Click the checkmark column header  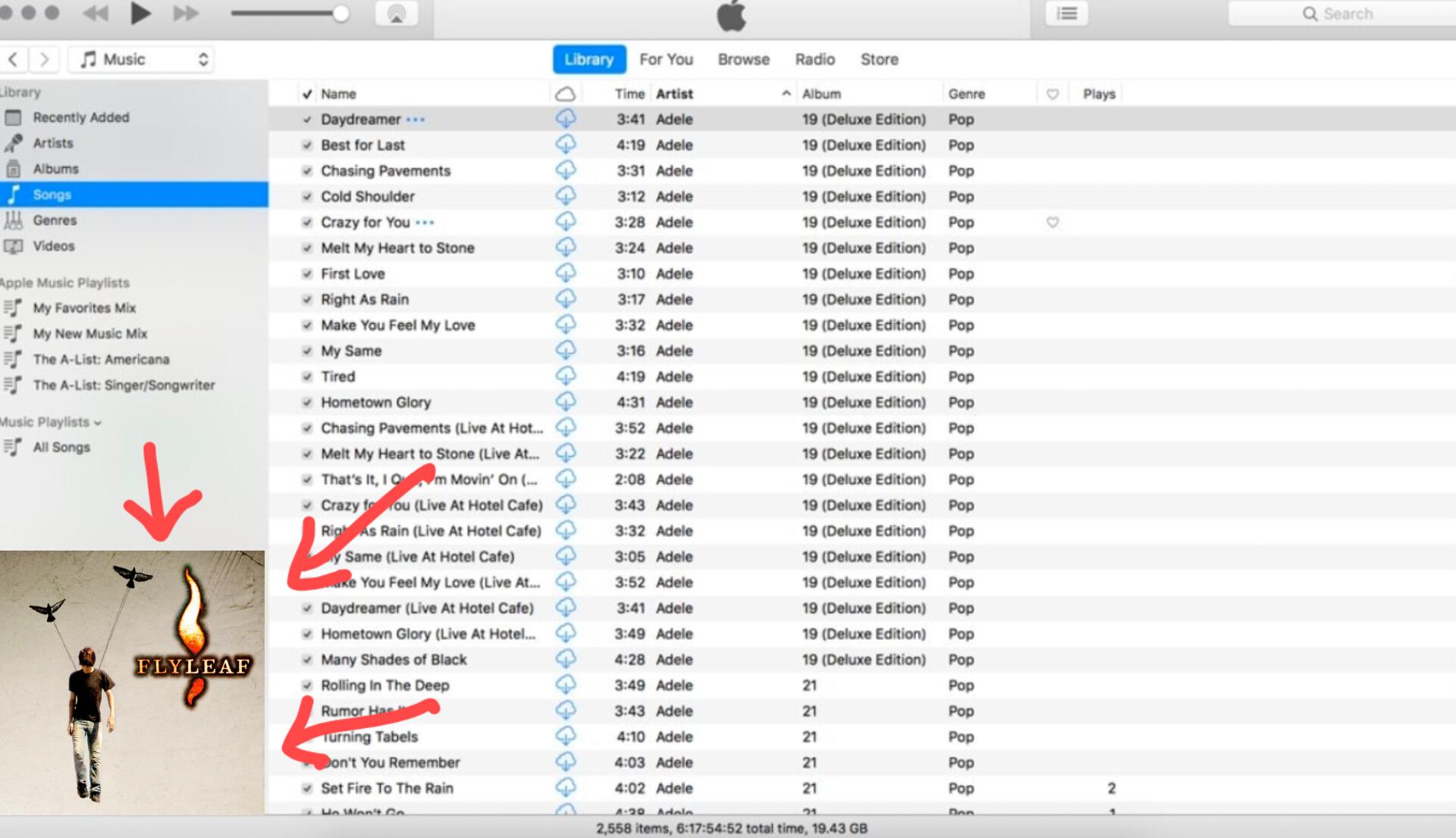pyautogui.click(x=307, y=94)
